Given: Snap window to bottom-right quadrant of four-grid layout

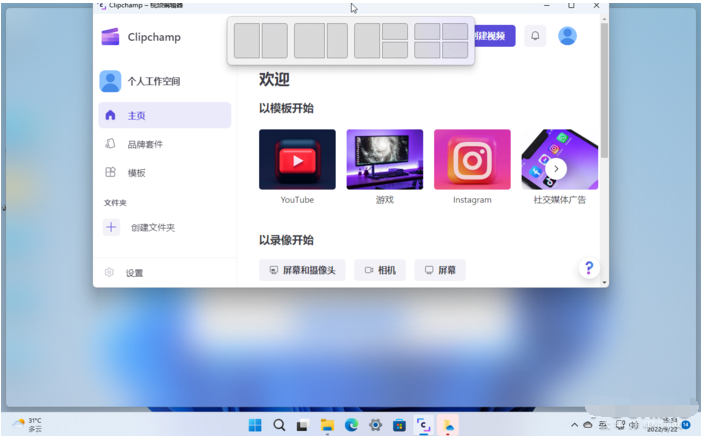Looking at the screenshot, I should click(x=455, y=50).
